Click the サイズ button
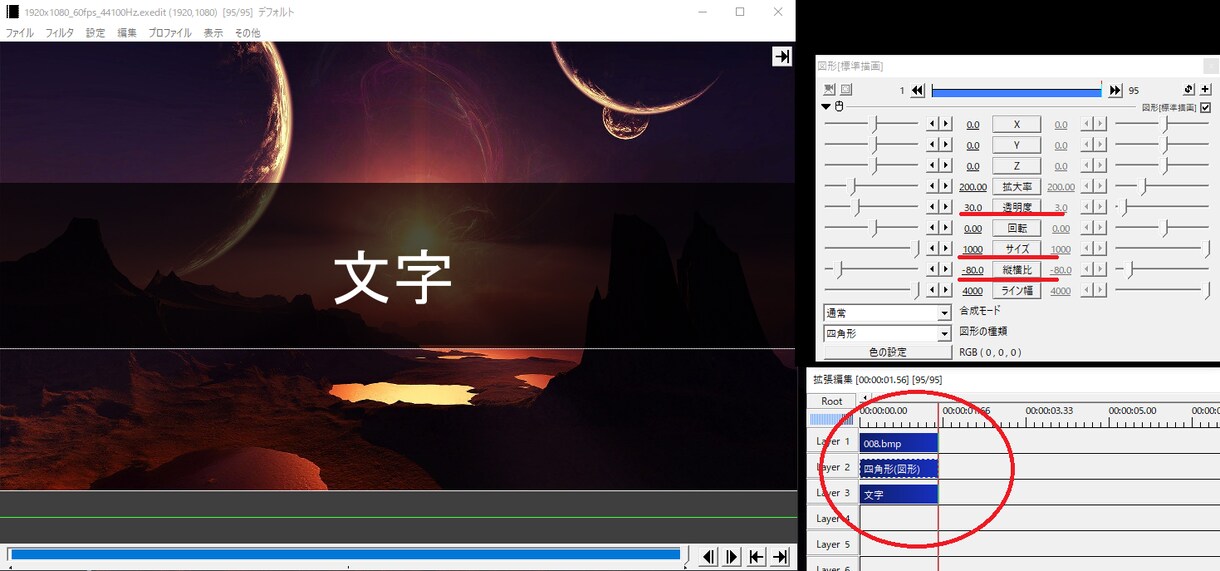This screenshot has width=1220, height=571. tap(1017, 249)
